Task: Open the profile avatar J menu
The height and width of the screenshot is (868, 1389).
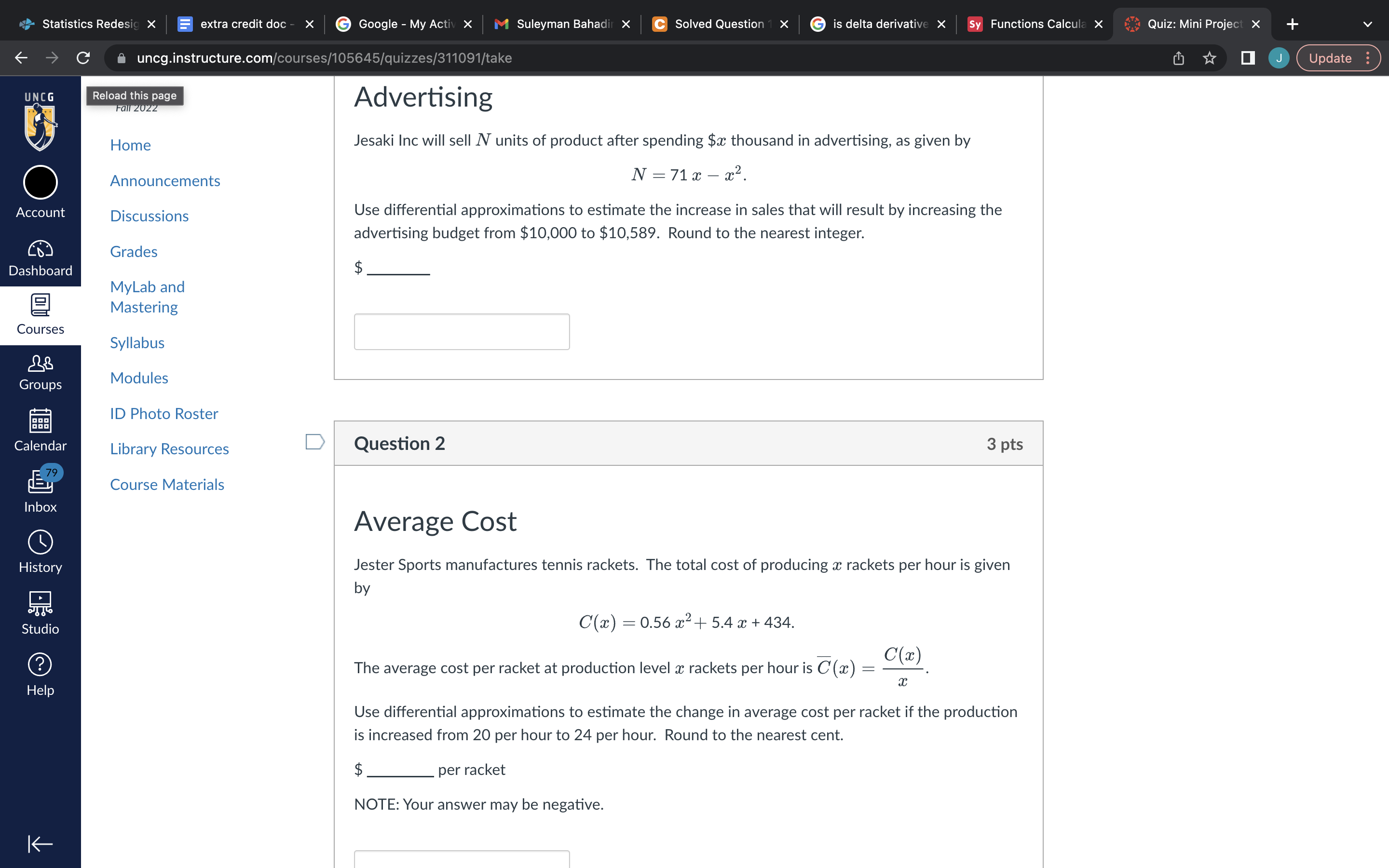Action: coord(1278,57)
